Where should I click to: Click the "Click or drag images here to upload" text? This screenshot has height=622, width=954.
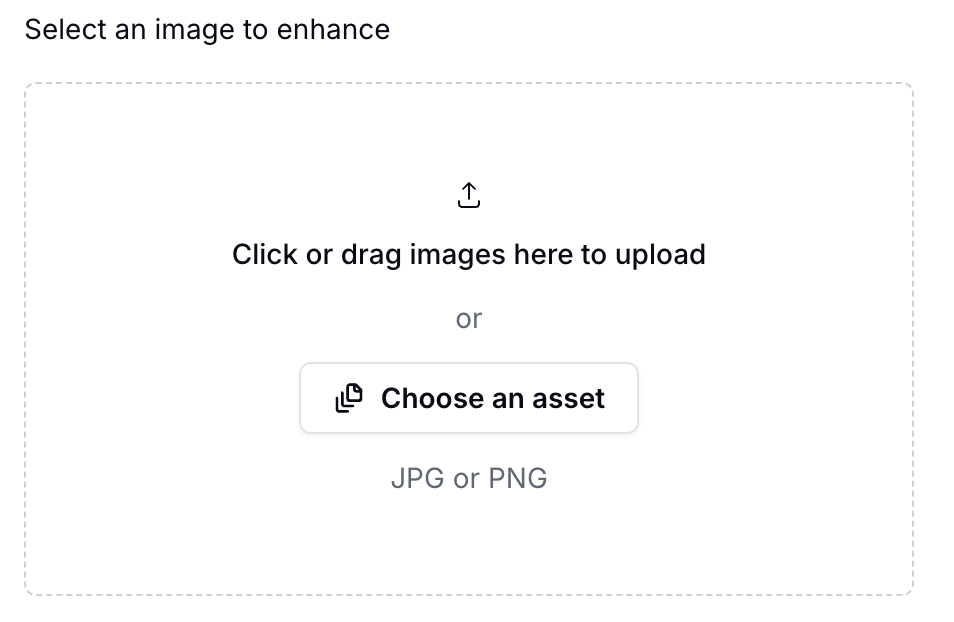pyautogui.click(x=469, y=254)
